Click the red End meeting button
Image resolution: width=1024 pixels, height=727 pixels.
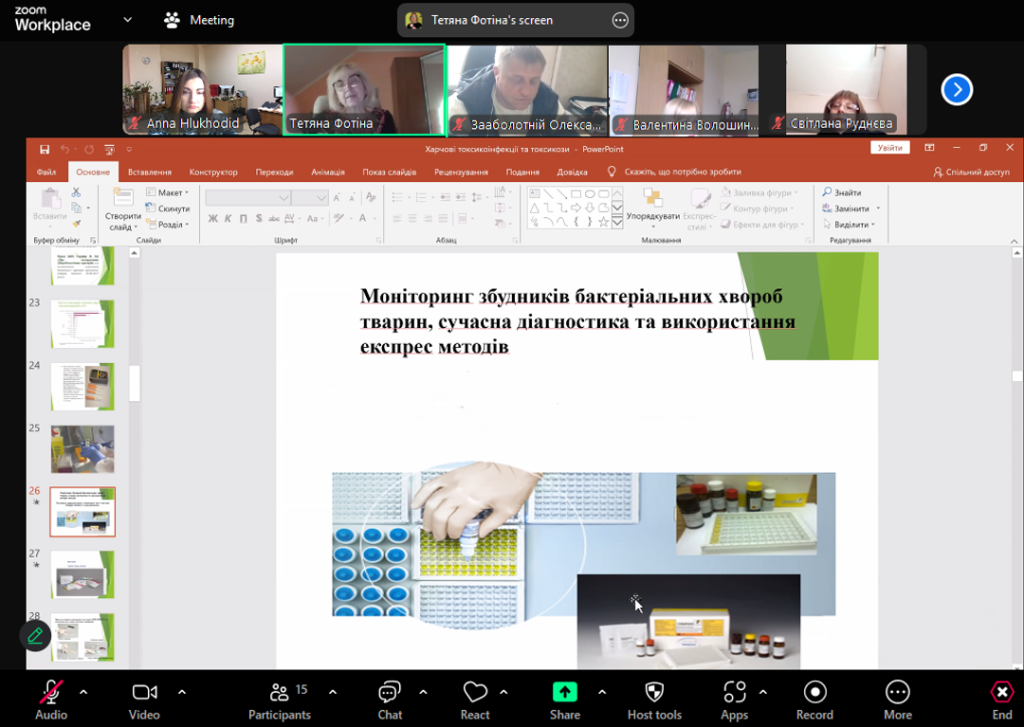tap(1001, 693)
